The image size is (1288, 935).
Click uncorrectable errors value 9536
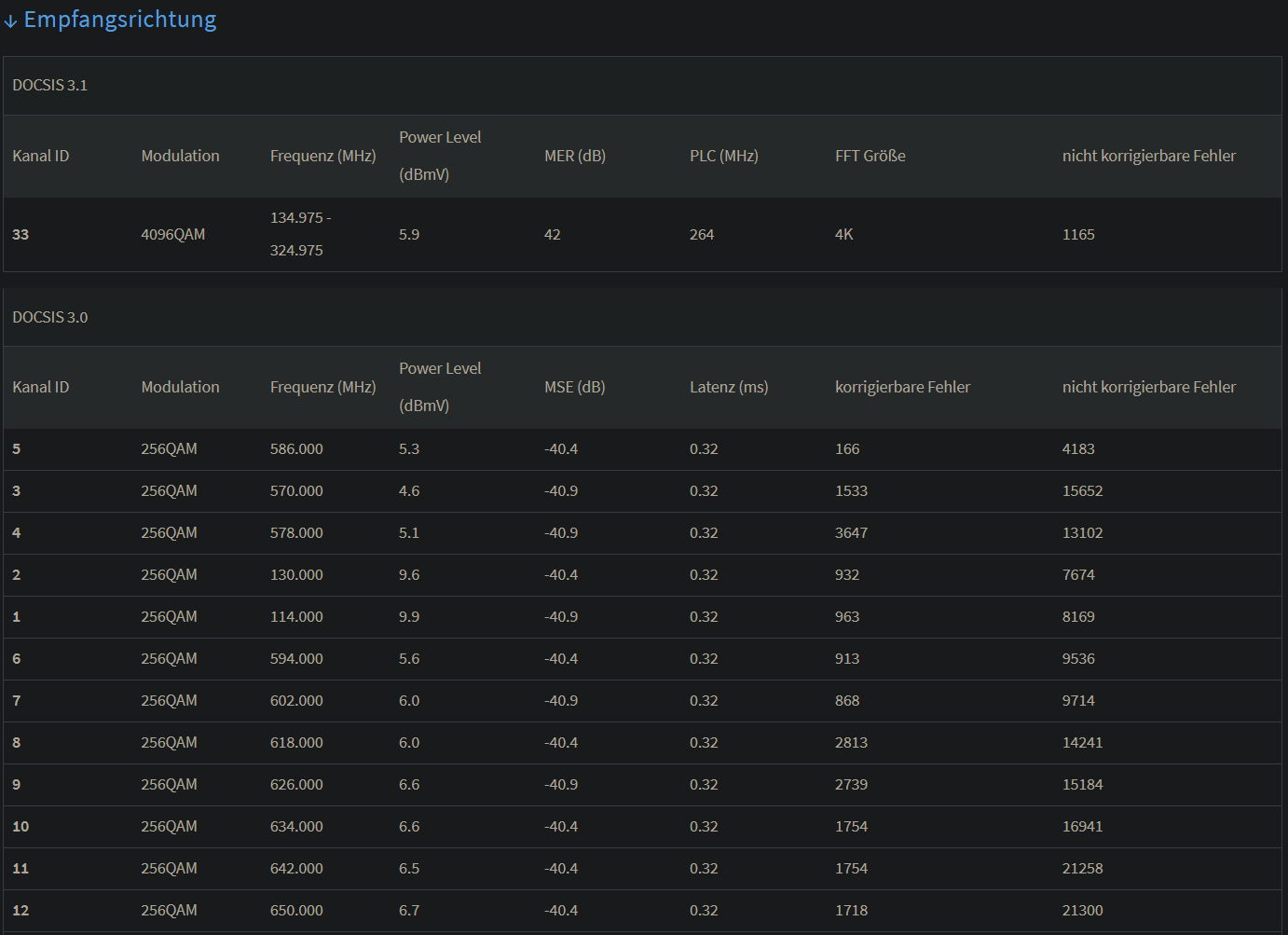[1078, 658]
